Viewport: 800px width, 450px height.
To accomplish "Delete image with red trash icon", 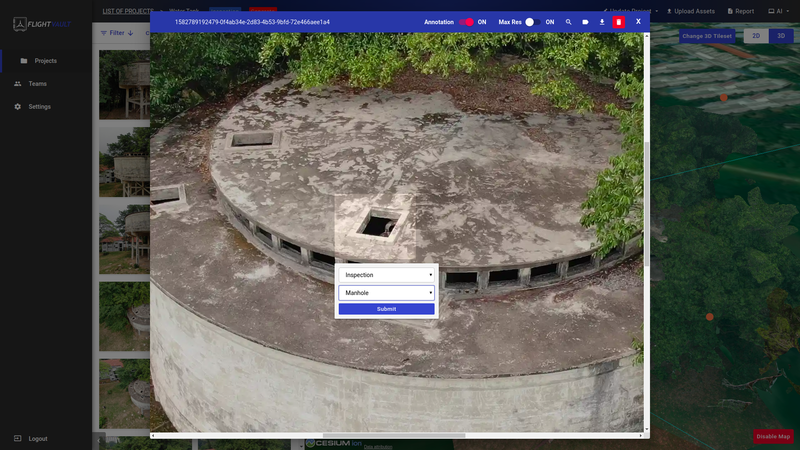I will pos(619,22).
